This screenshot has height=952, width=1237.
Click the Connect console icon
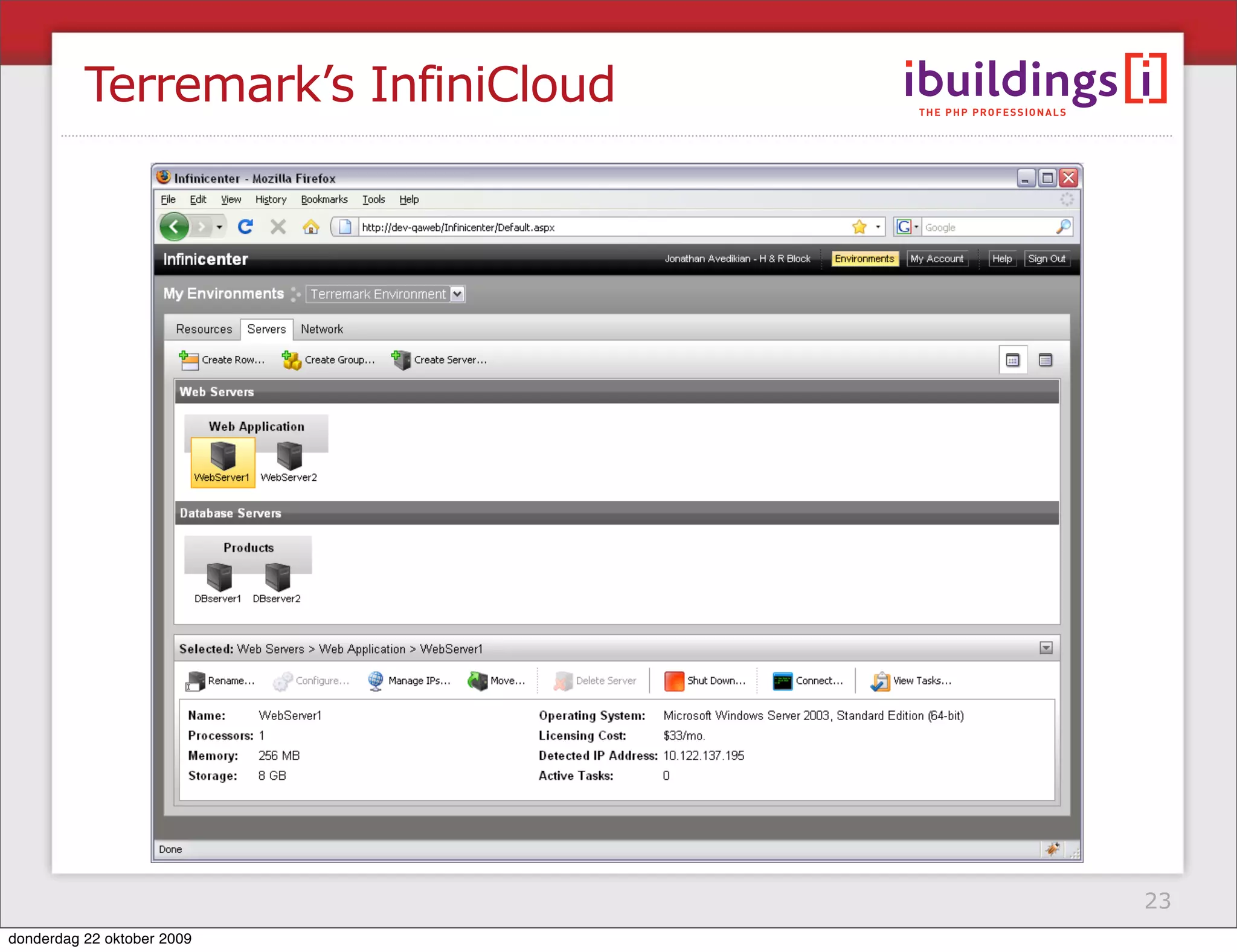[783, 681]
